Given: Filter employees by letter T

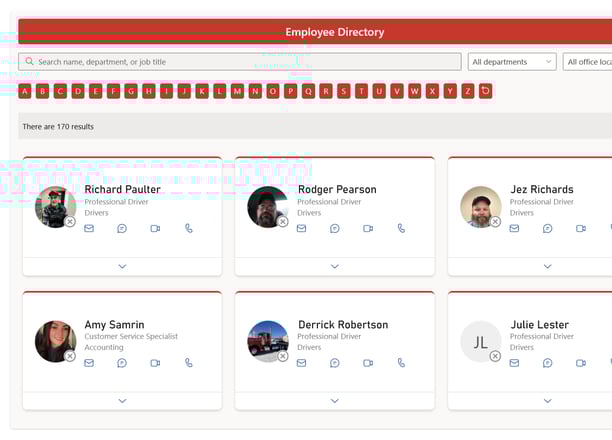Looking at the screenshot, I should point(361,91).
